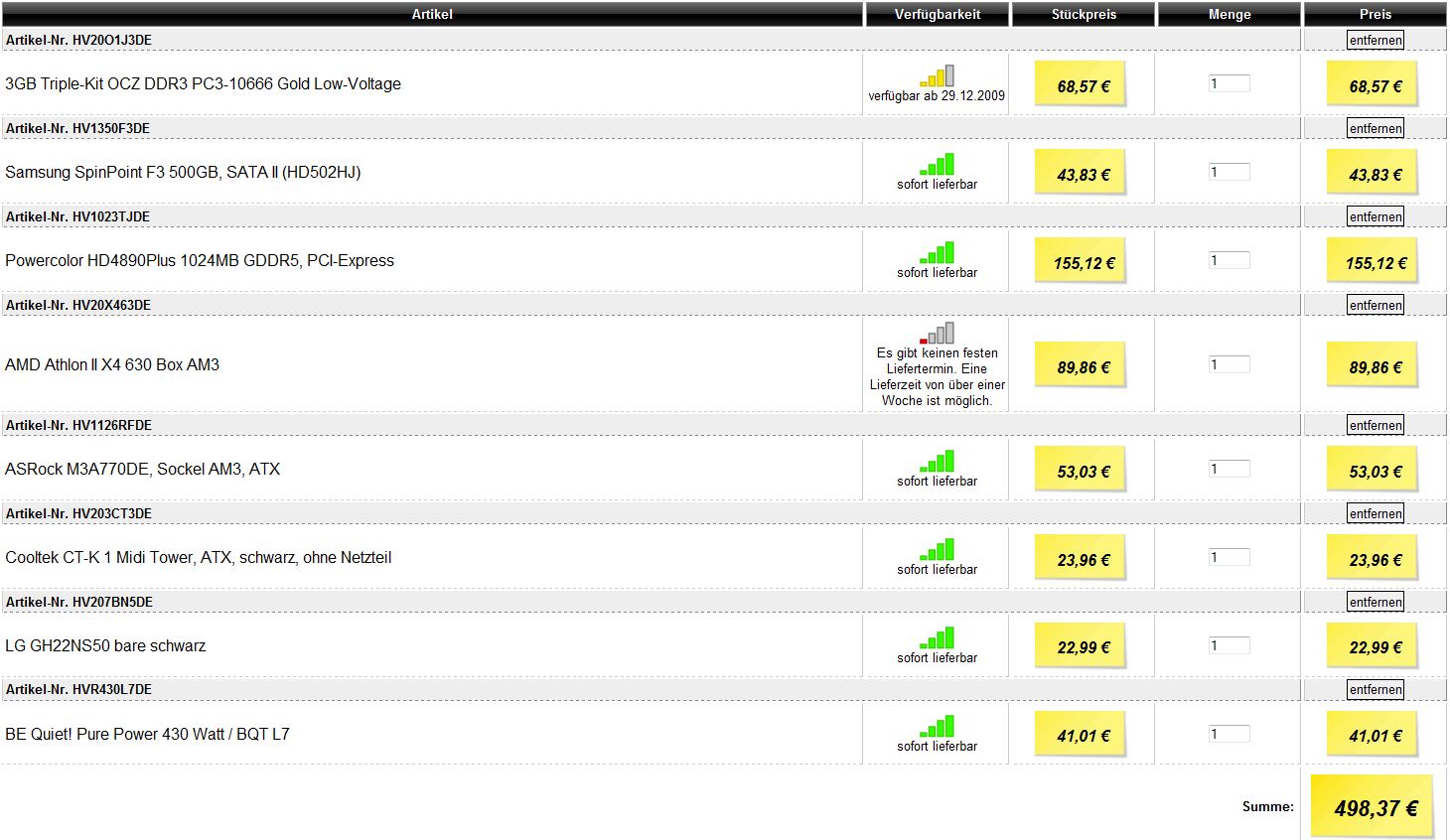Click the Preis column header
The image size is (1450, 840).
[1376, 14]
